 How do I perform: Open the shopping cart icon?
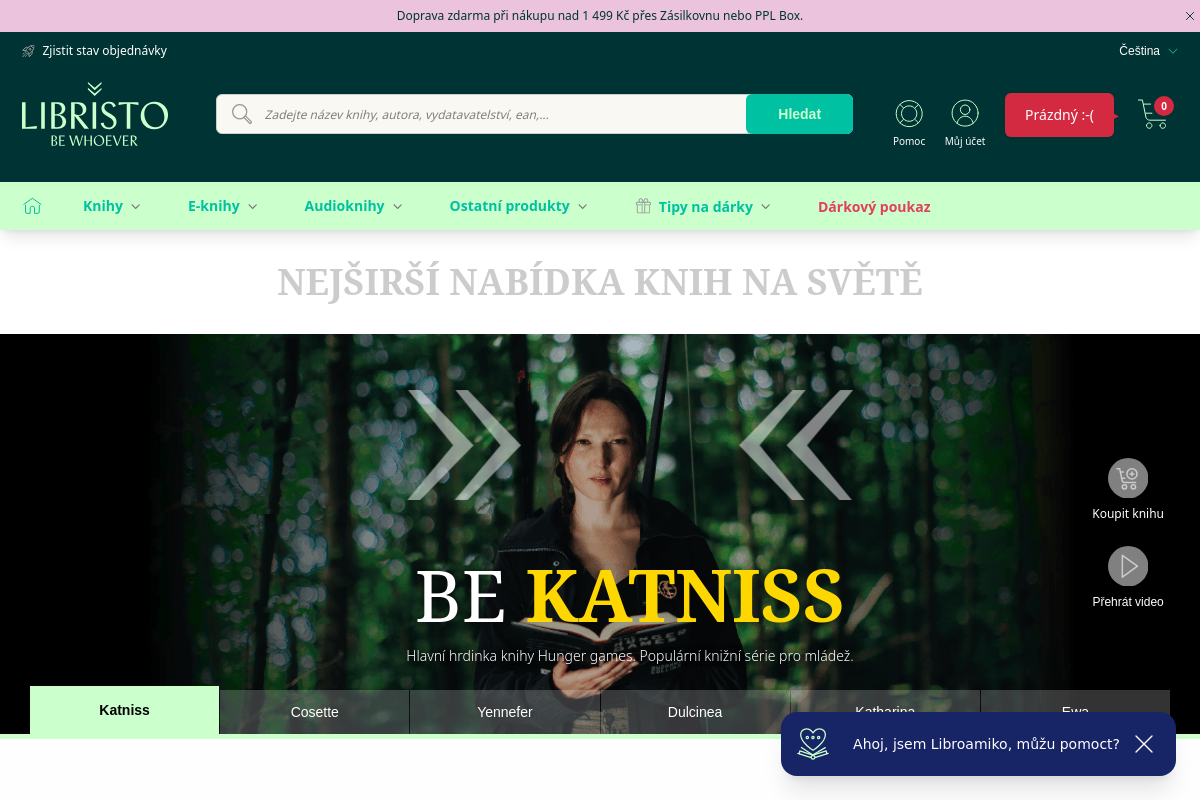[x=1154, y=114]
